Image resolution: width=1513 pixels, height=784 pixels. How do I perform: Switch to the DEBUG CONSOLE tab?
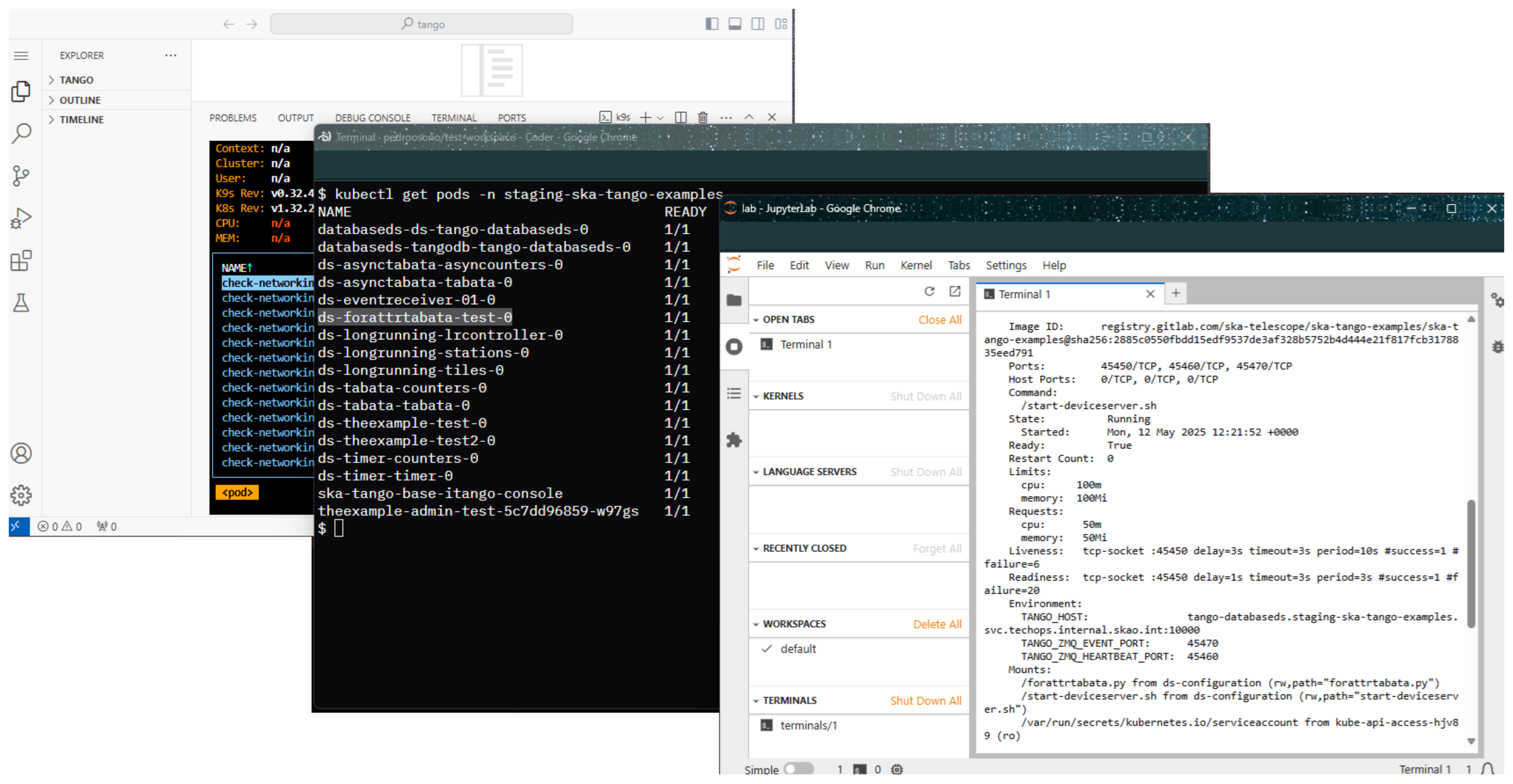(x=373, y=118)
